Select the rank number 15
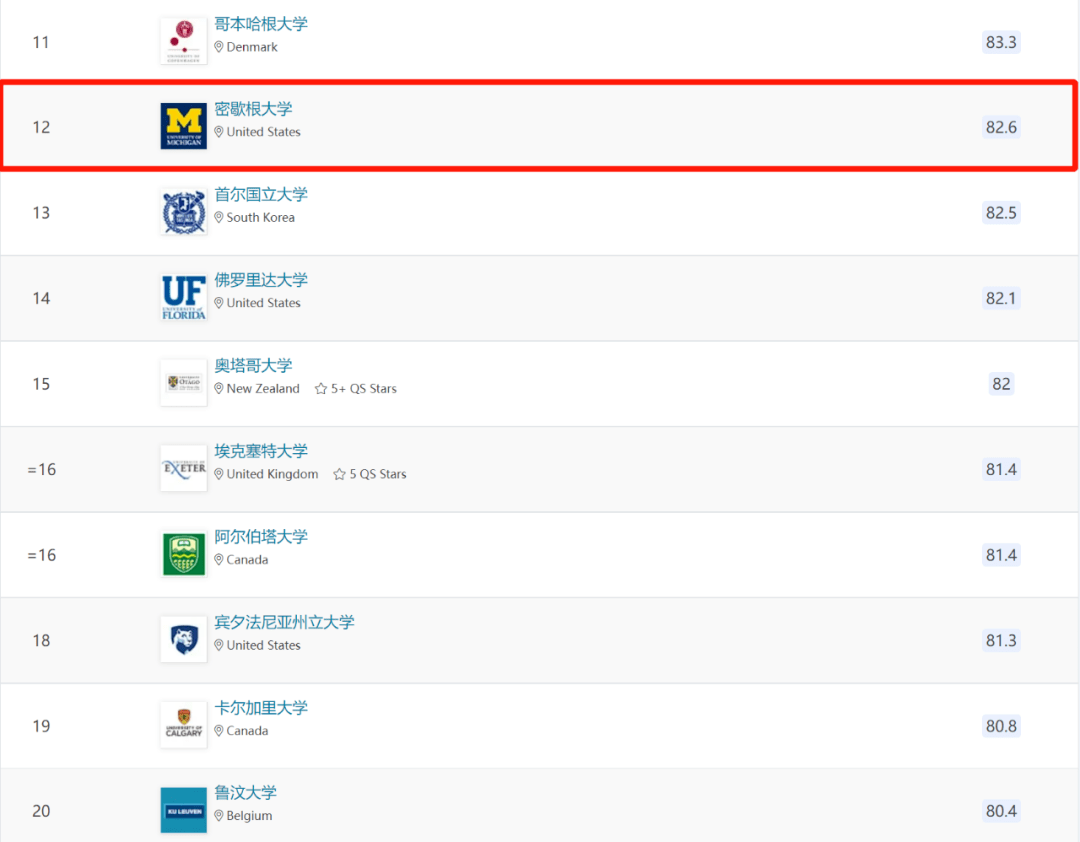The image size is (1080, 842). [41, 384]
